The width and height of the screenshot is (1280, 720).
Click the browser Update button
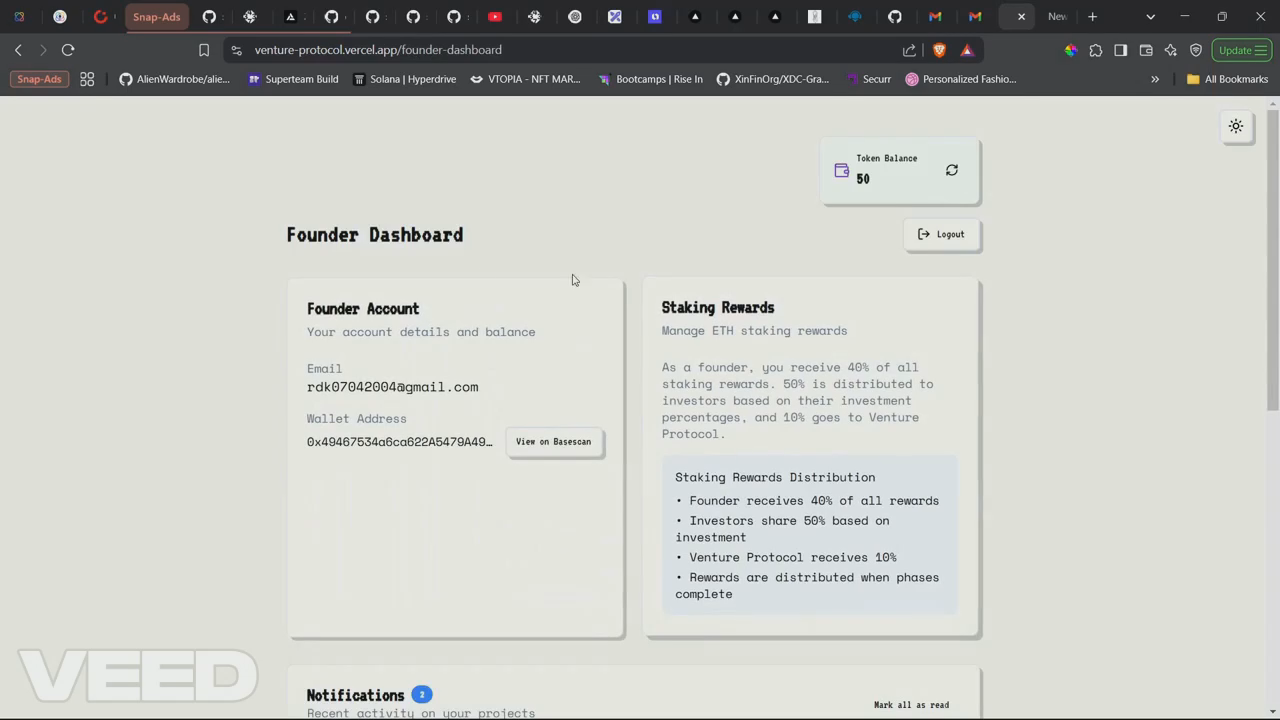[1241, 50]
